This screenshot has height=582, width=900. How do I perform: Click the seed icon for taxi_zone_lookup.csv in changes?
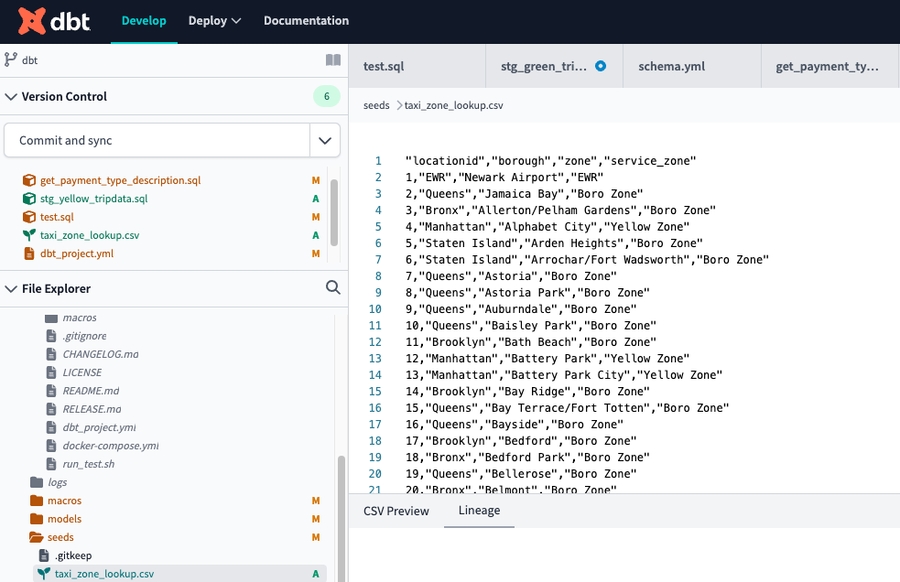pyautogui.click(x=28, y=235)
